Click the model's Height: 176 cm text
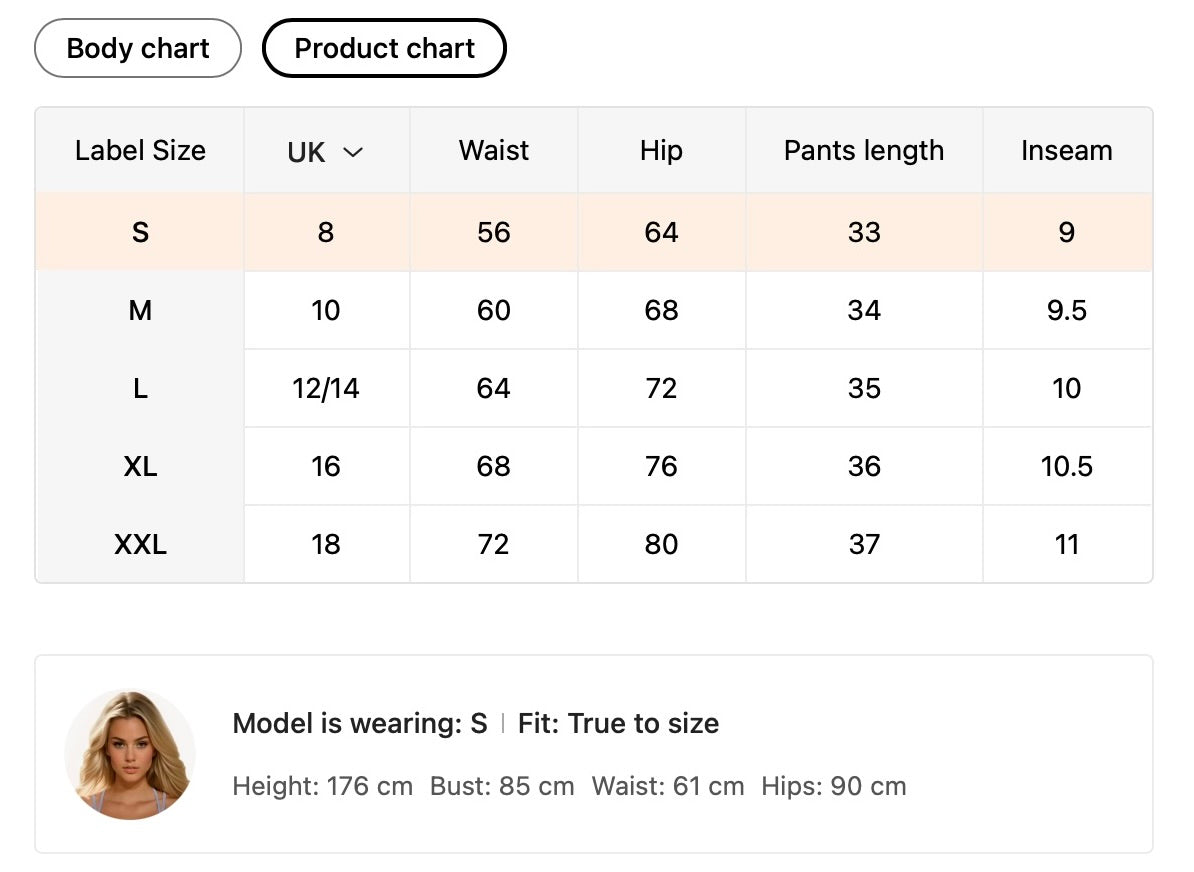Viewport: 1194px width, 872px height. 322,787
